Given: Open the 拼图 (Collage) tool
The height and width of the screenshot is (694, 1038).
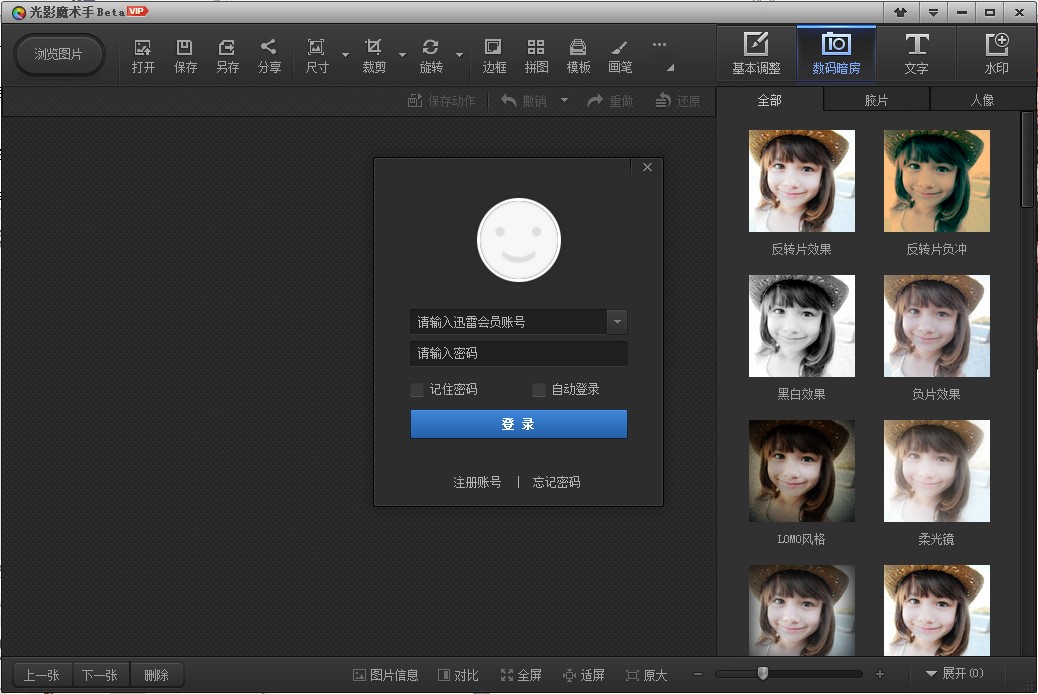Looking at the screenshot, I should tap(536, 56).
